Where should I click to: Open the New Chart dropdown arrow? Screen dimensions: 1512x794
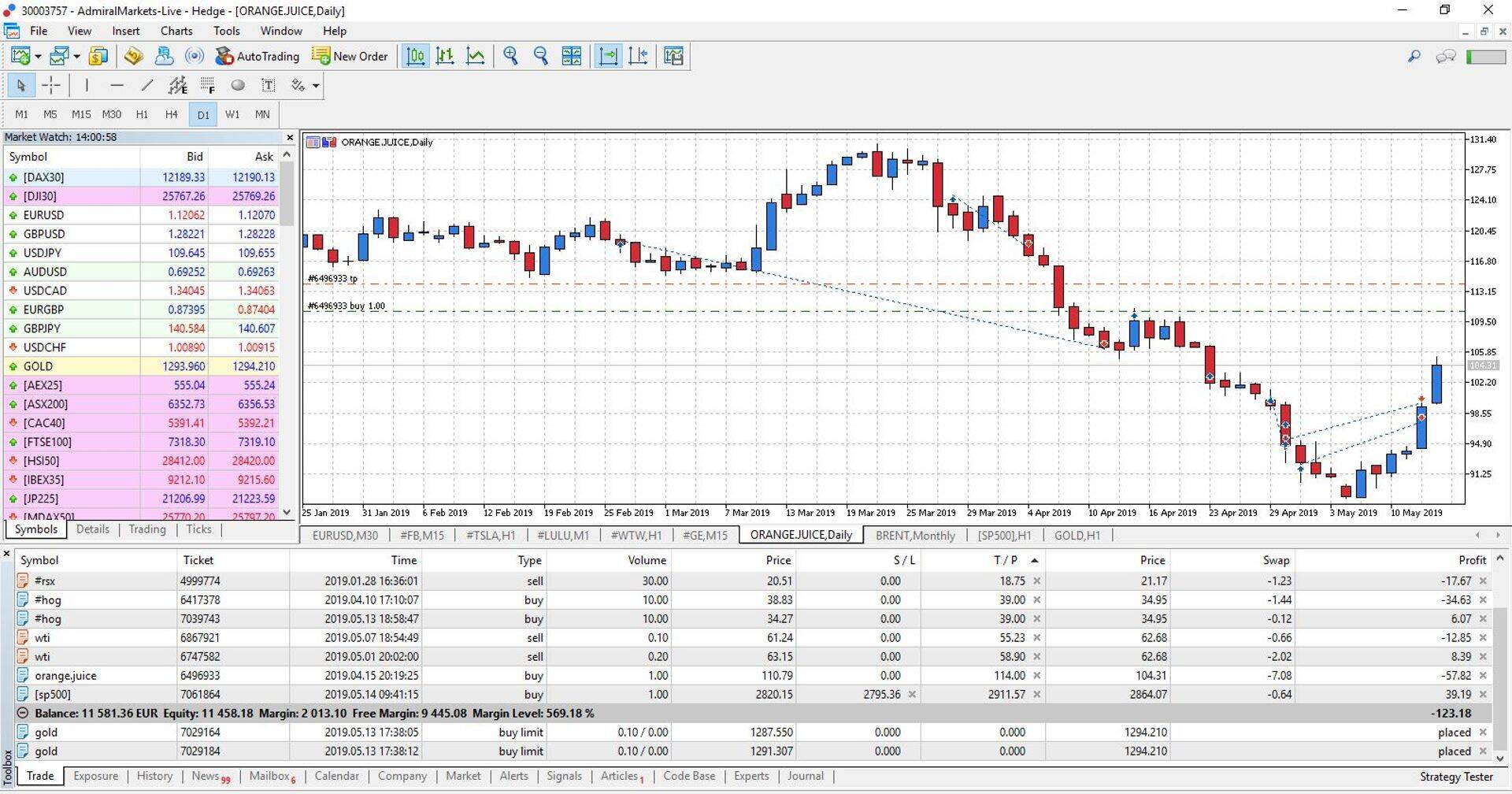[38, 57]
